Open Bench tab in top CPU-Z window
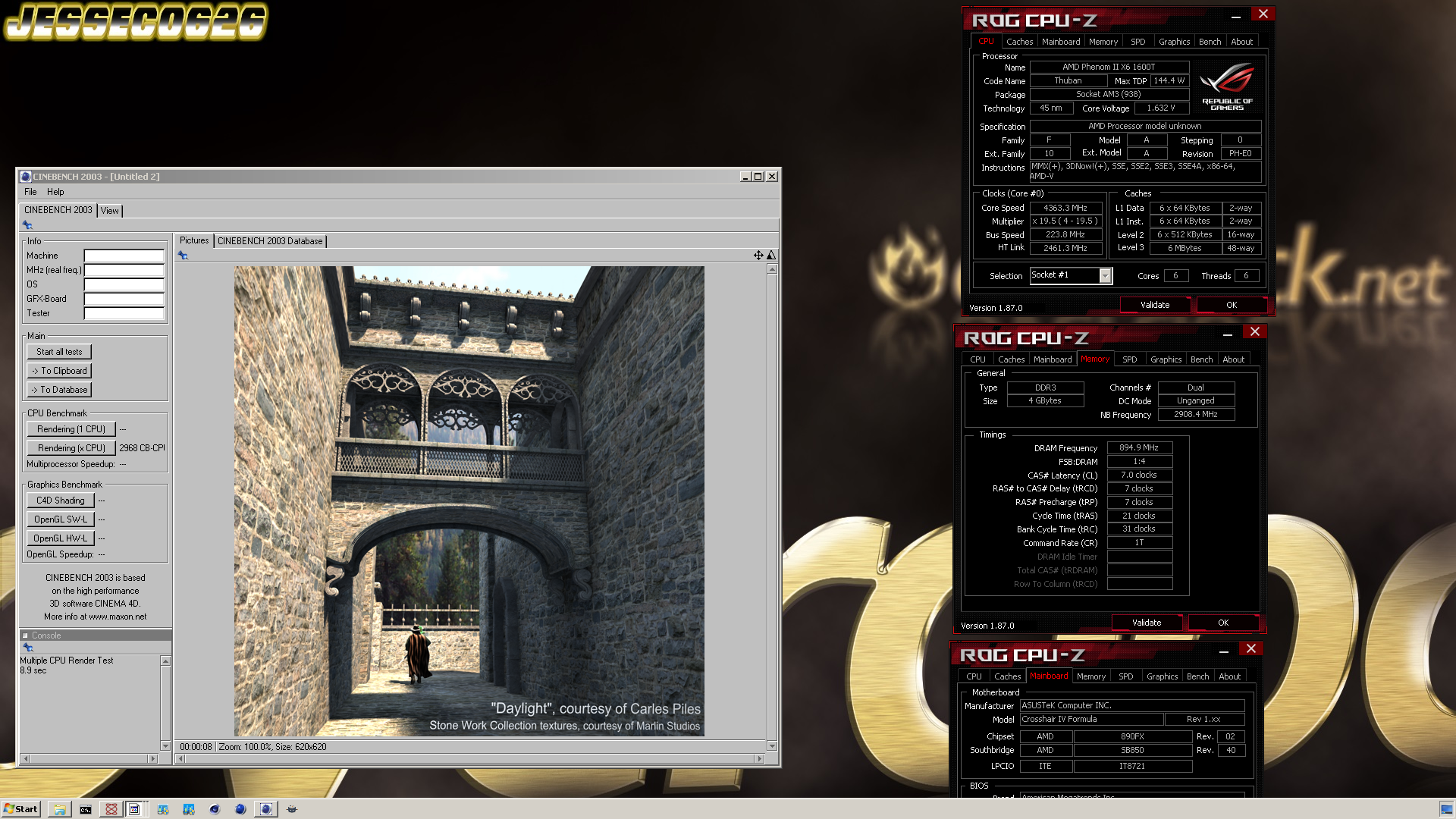This screenshot has width=1456, height=819. pos(1210,42)
